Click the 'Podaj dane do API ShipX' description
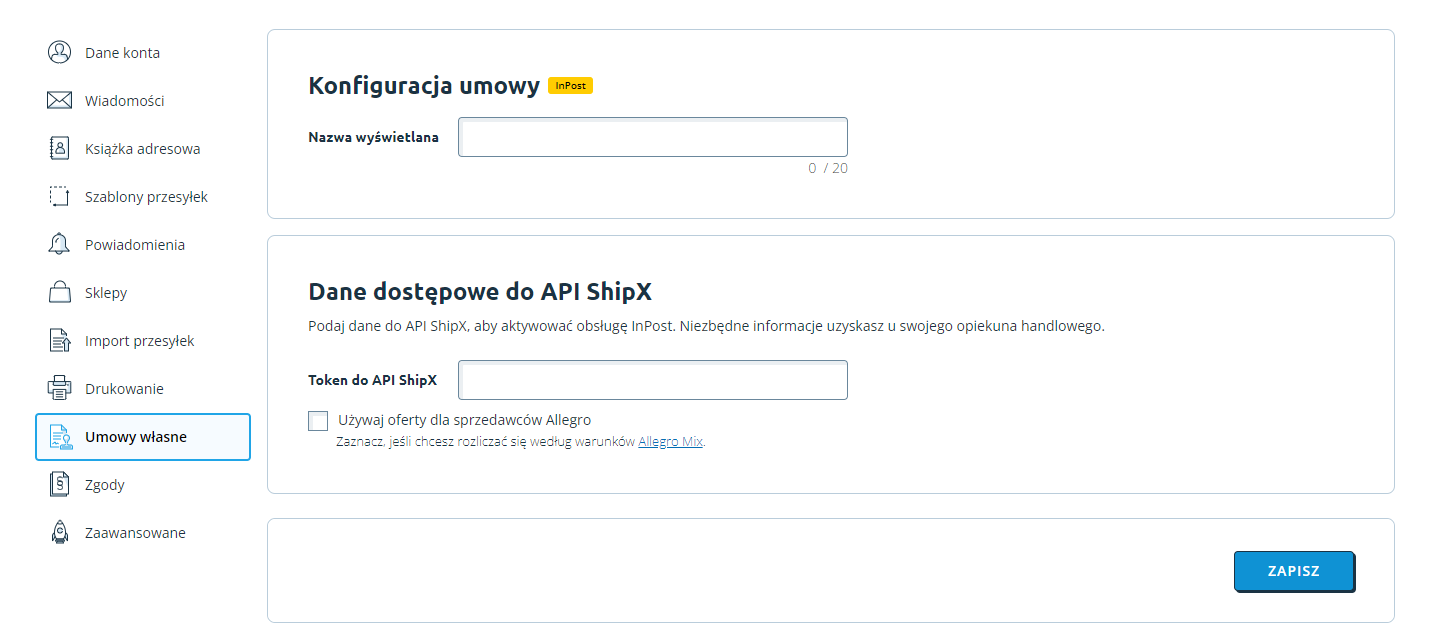 (706, 327)
